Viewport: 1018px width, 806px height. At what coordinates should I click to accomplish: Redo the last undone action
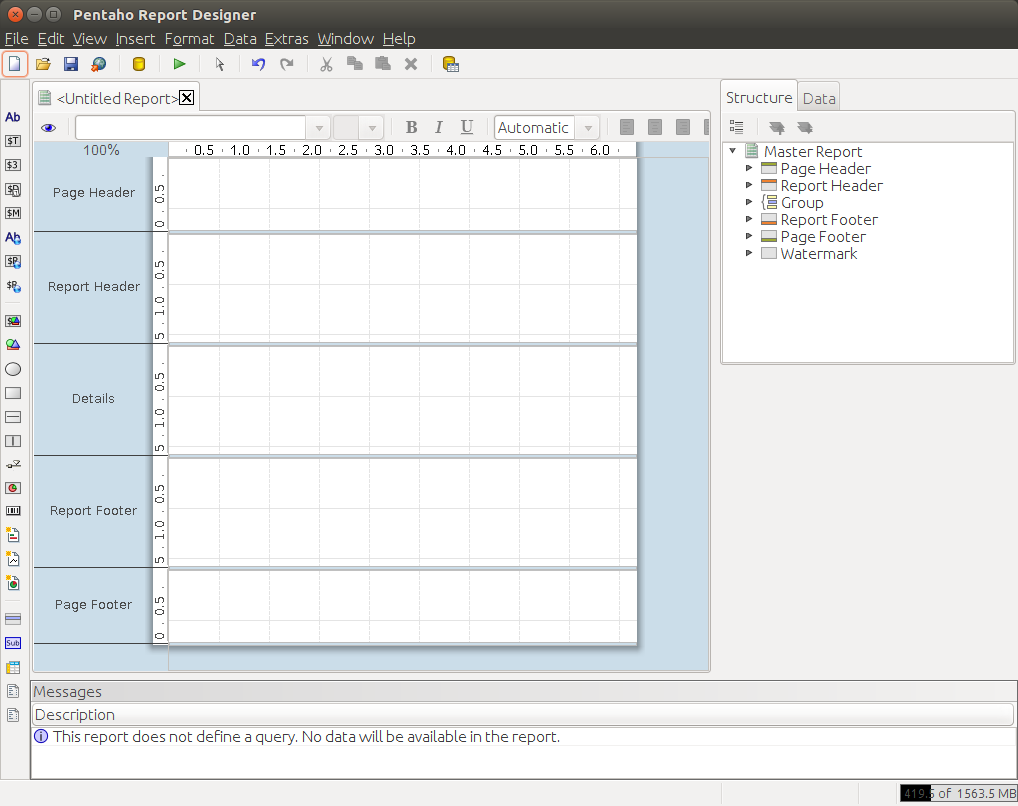click(287, 64)
